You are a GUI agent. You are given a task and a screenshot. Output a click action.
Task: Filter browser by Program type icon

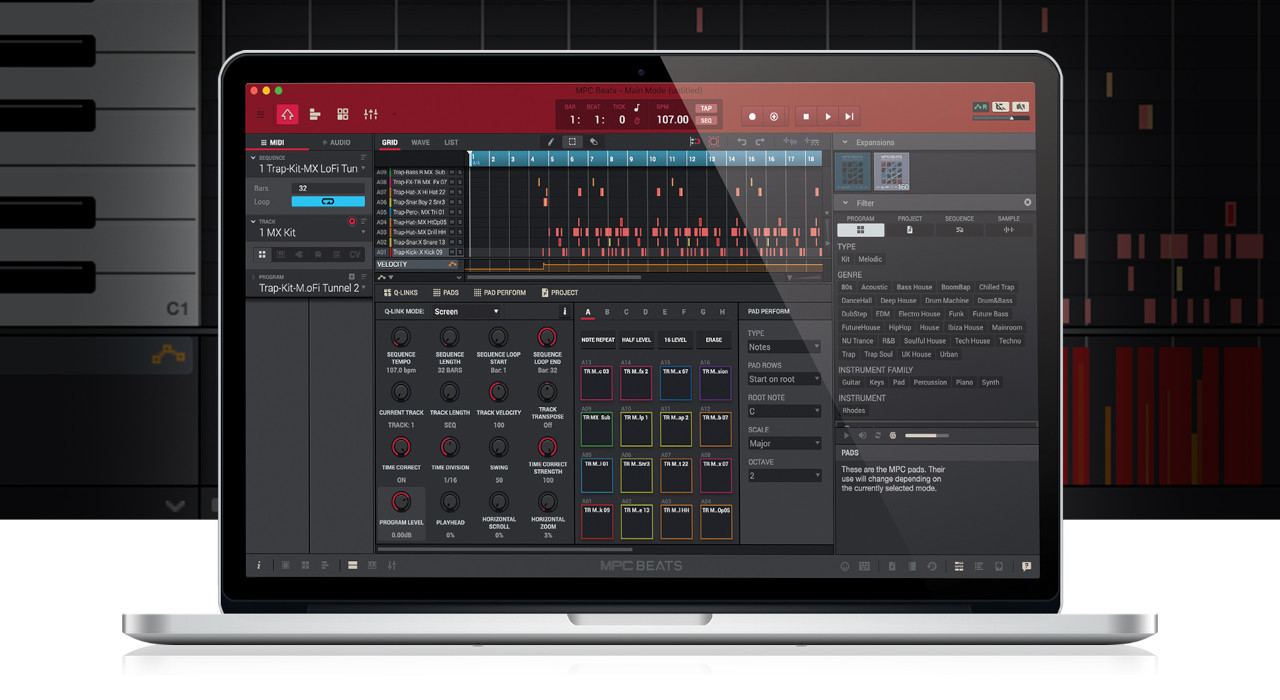click(x=860, y=230)
